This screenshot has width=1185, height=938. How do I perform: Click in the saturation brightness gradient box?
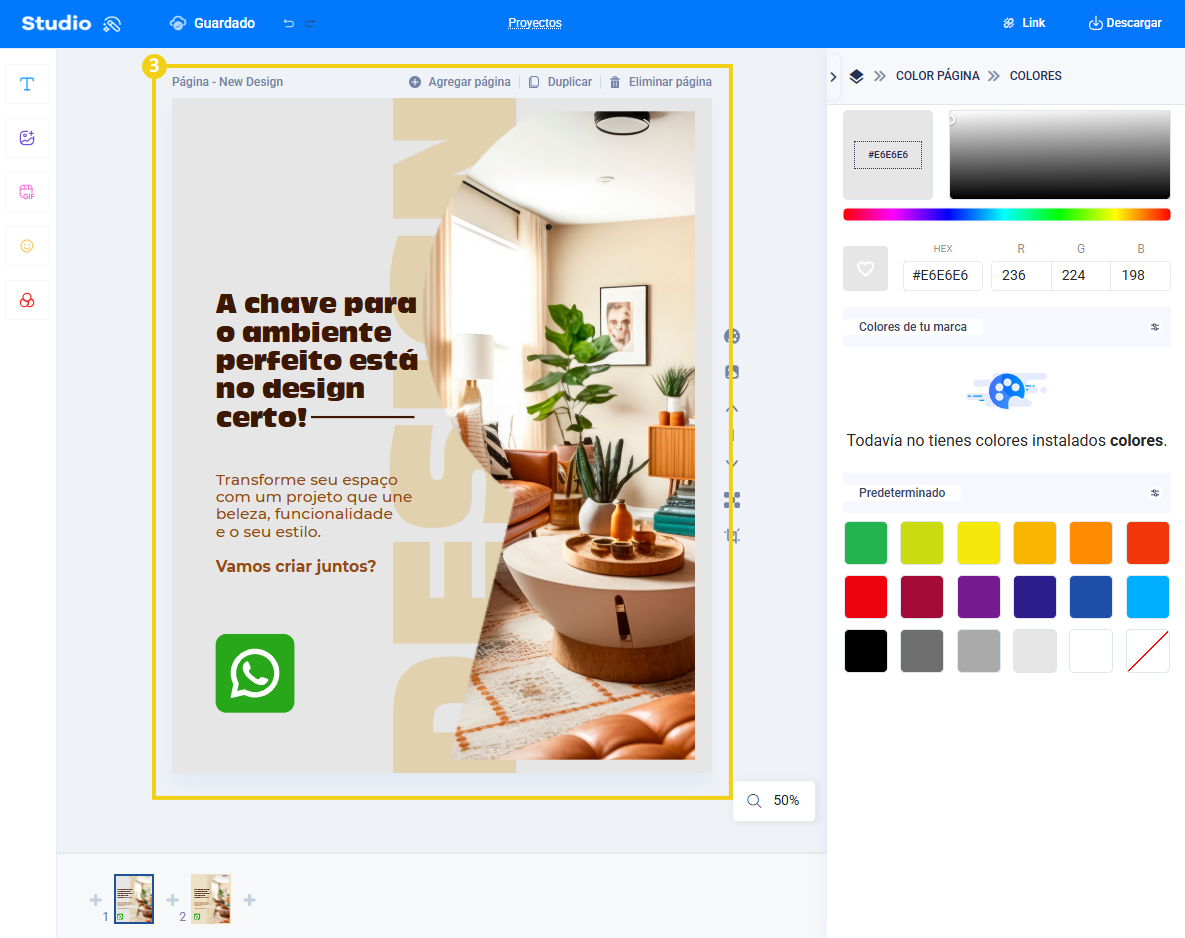pos(1060,155)
